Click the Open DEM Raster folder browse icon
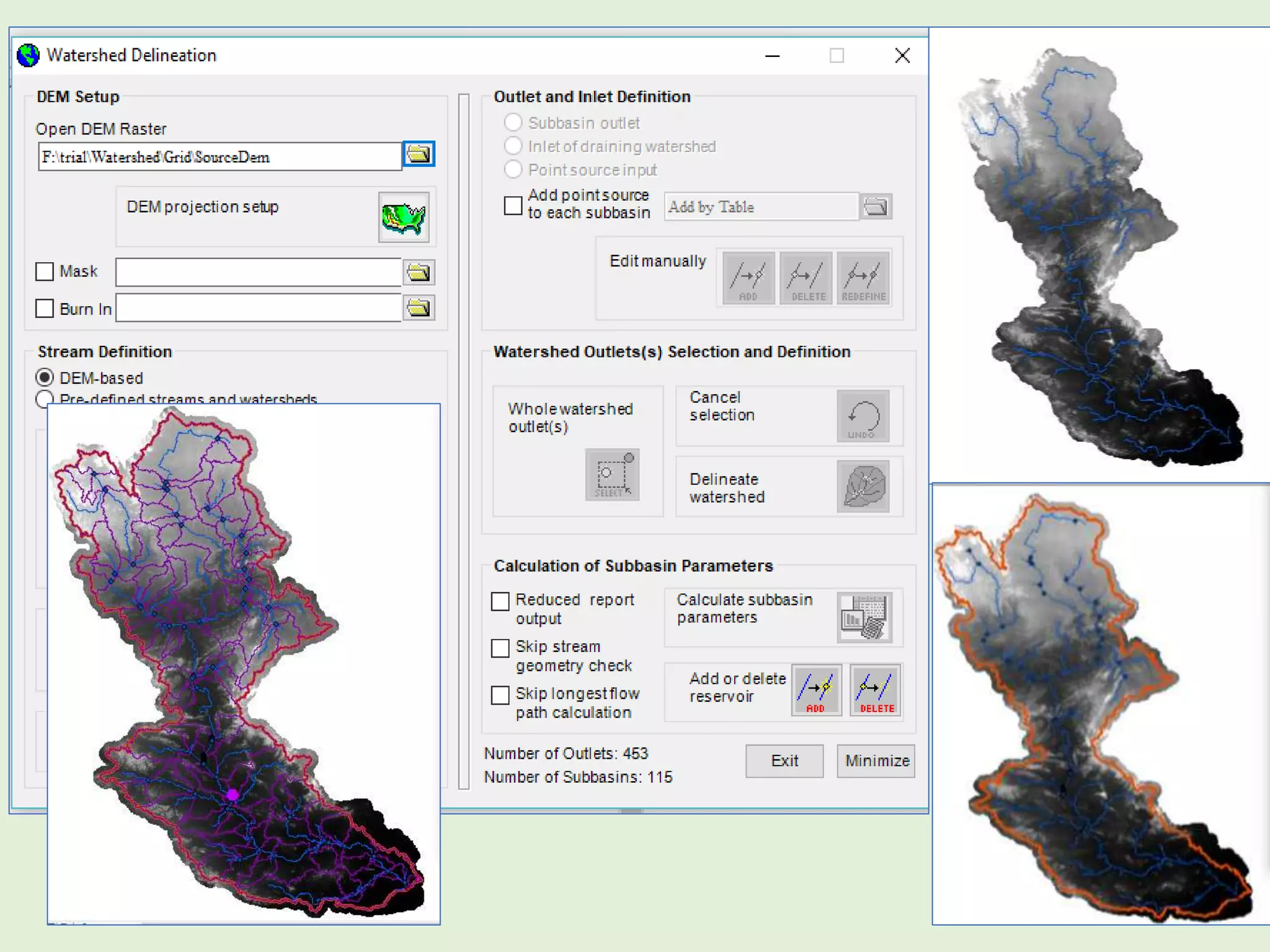This screenshot has height=952, width=1270. pos(419,154)
